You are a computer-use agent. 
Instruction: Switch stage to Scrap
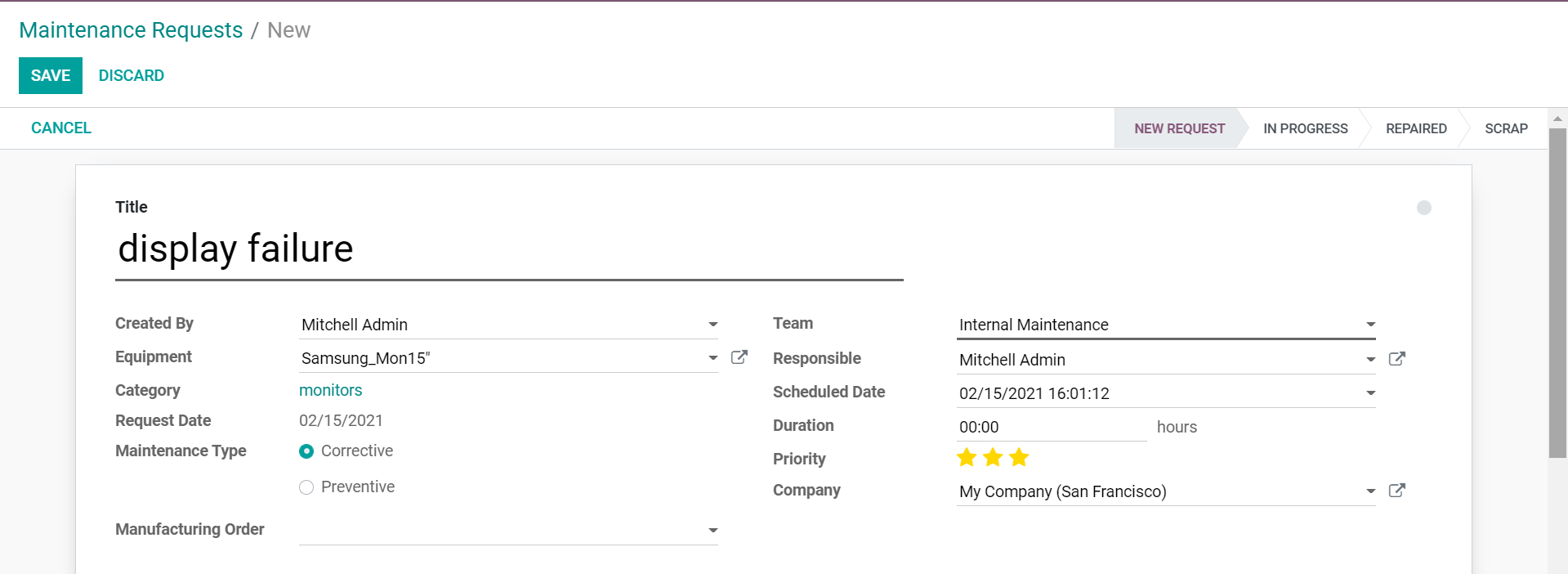1506,128
